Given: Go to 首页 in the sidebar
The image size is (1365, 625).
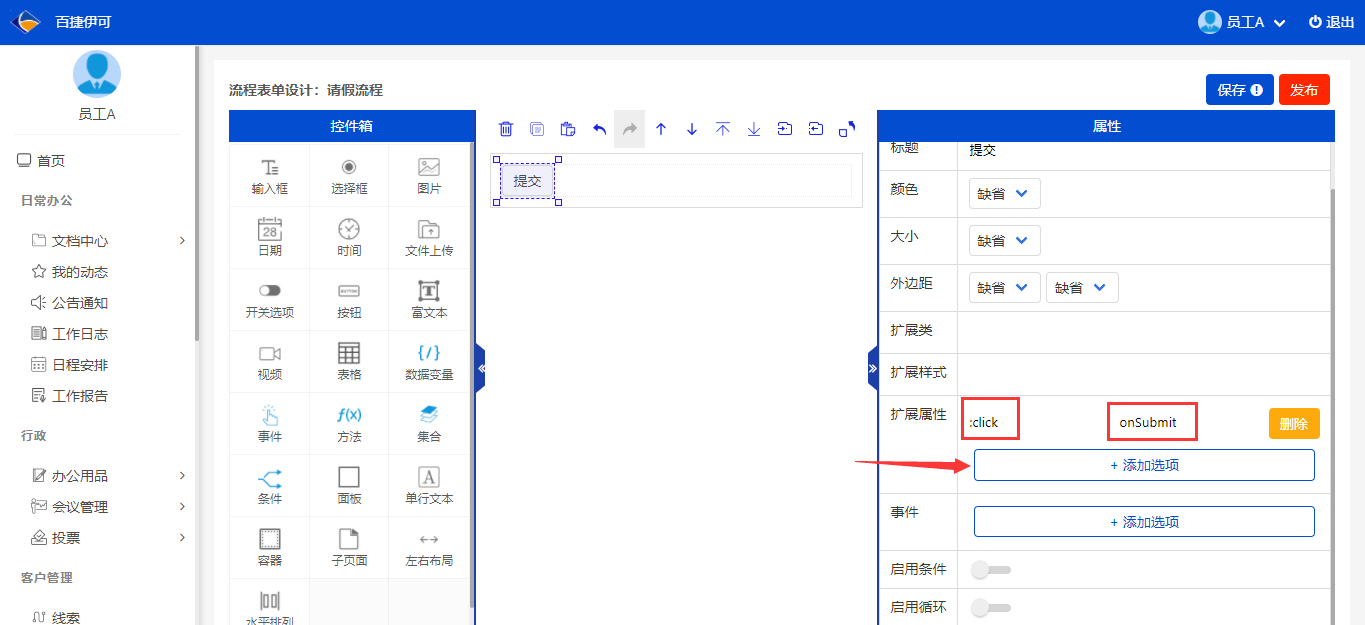Looking at the screenshot, I should click(41, 161).
